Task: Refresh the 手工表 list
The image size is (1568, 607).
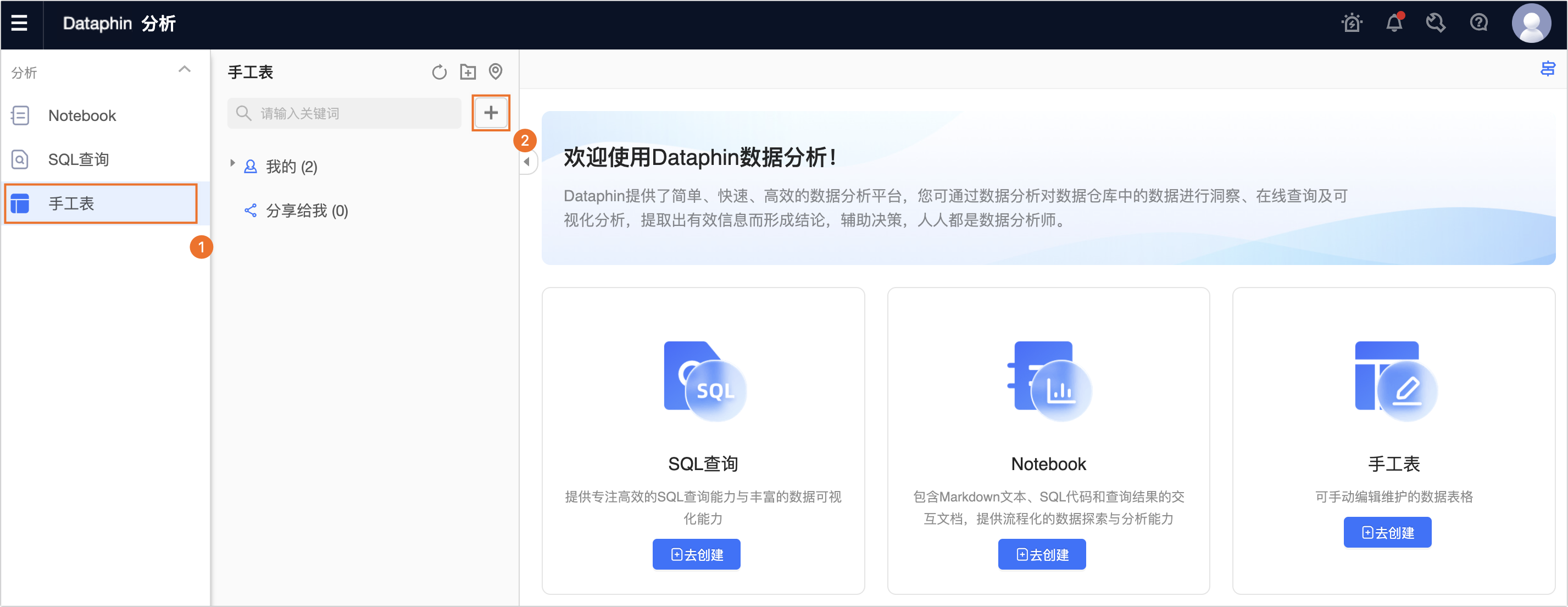Action: coord(439,73)
